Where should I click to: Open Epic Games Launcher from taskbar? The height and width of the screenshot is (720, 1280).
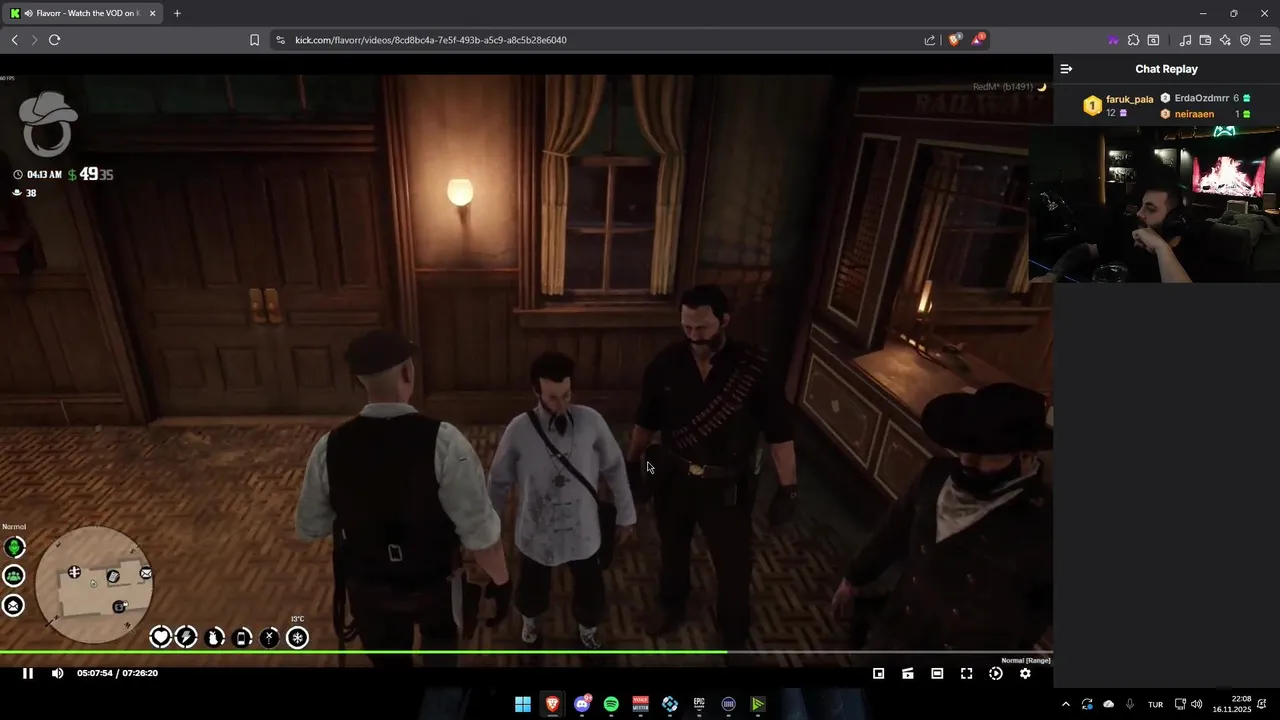(699, 704)
